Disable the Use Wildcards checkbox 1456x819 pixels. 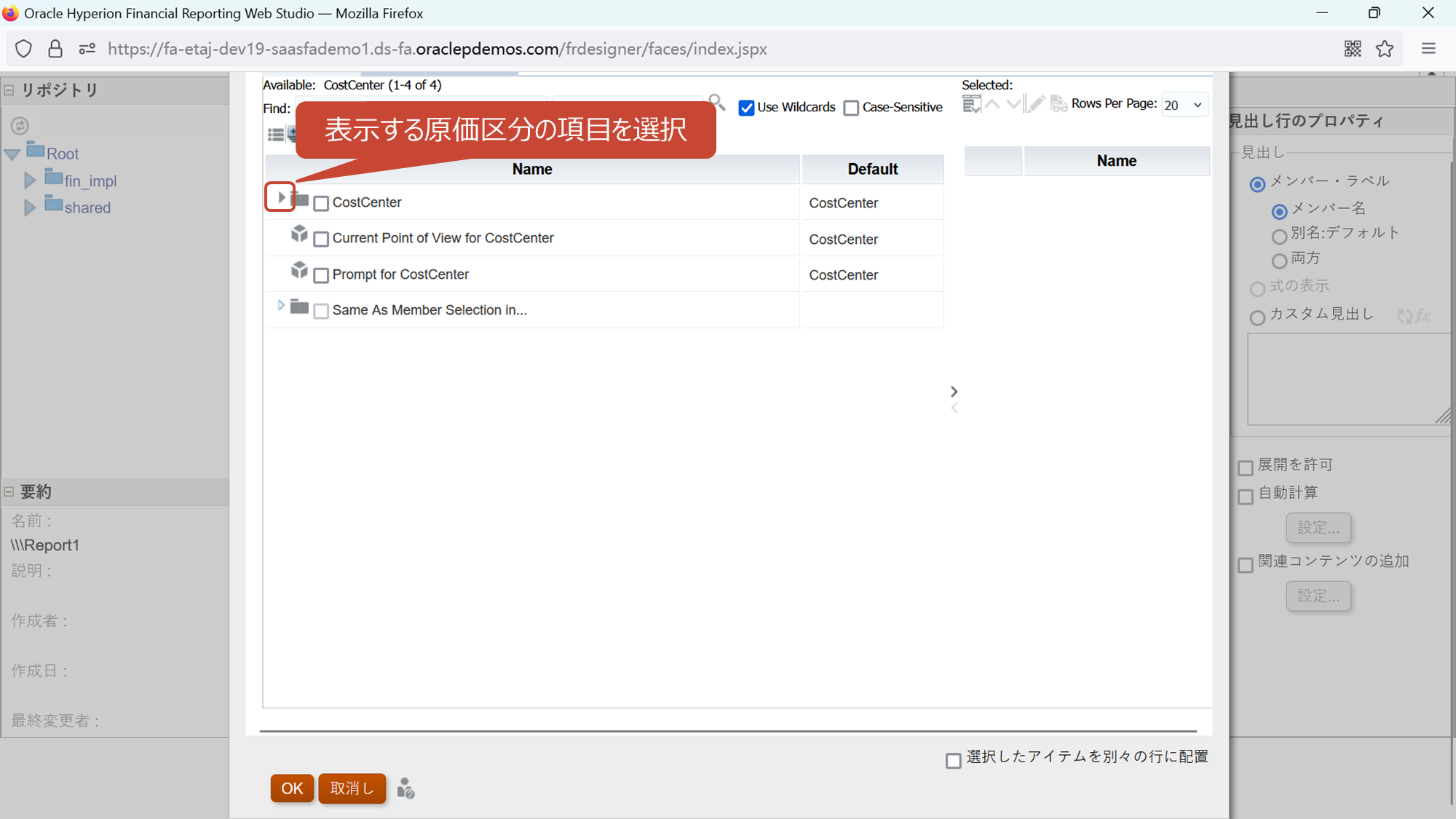click(746, 108)
